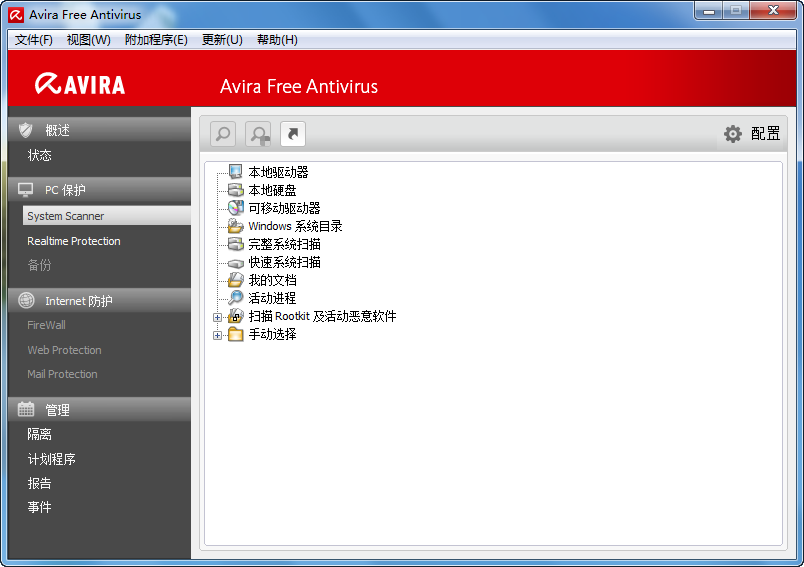Go to 隔离 in the 管理 section
Viewport: 804px width, 567px height.
(40, 435)
